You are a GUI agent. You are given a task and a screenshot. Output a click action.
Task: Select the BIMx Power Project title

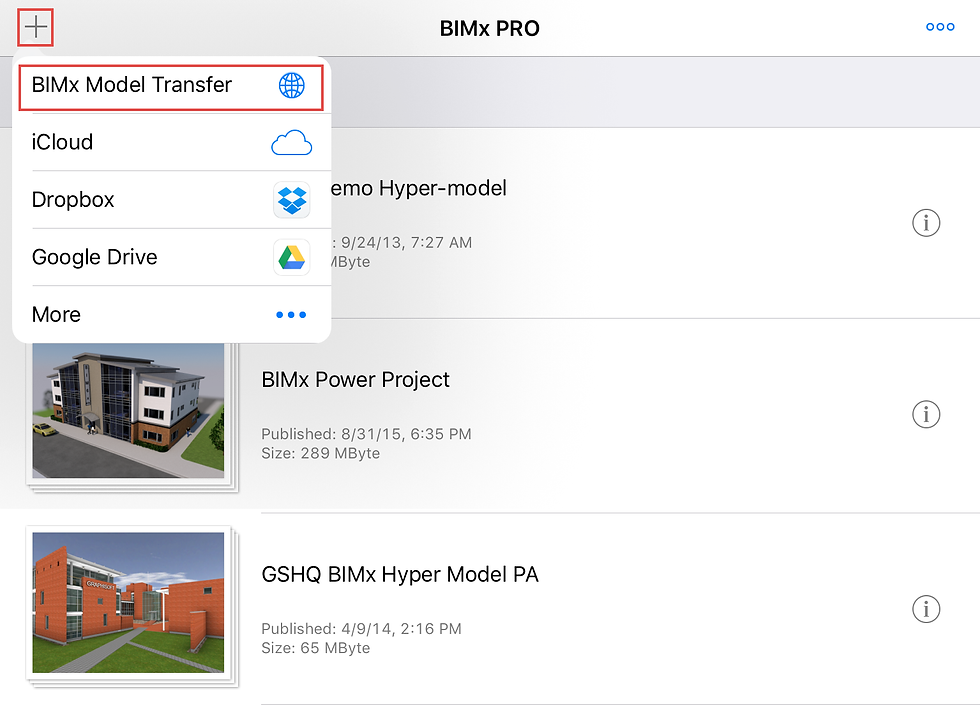355,380
